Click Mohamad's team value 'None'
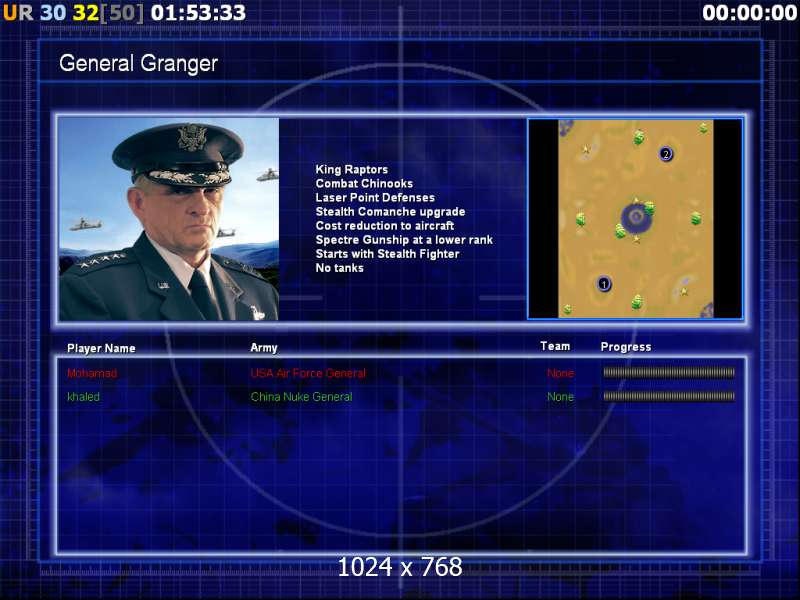 (x=561, y=373)
